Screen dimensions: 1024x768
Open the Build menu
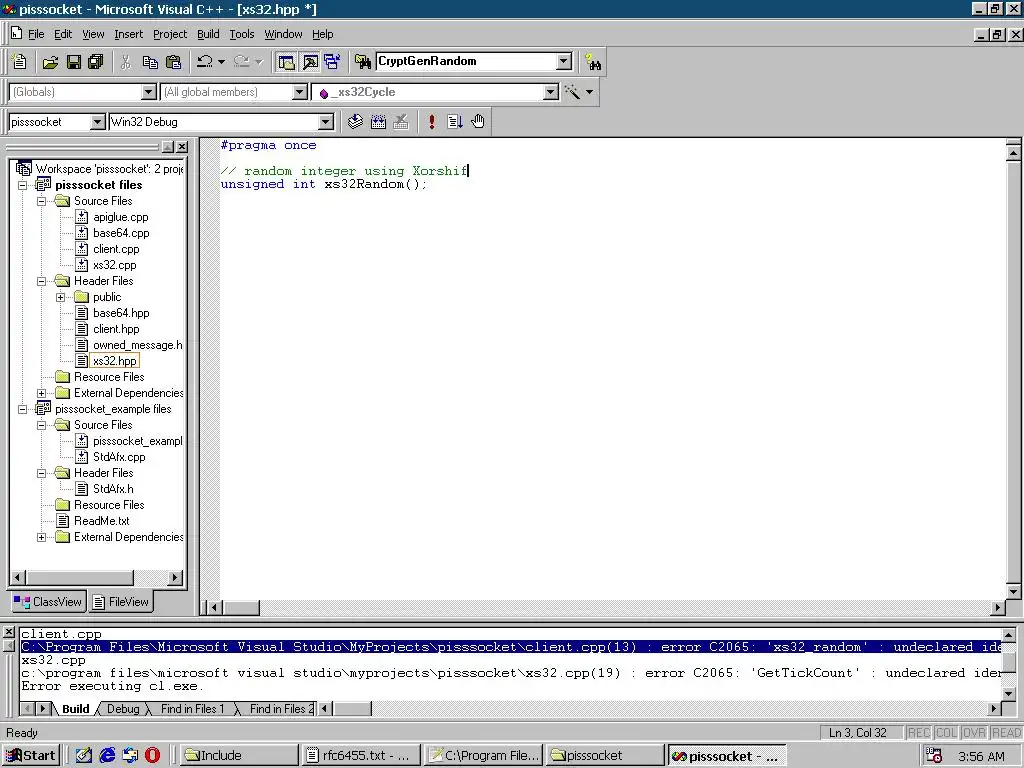tap(208, 34)
